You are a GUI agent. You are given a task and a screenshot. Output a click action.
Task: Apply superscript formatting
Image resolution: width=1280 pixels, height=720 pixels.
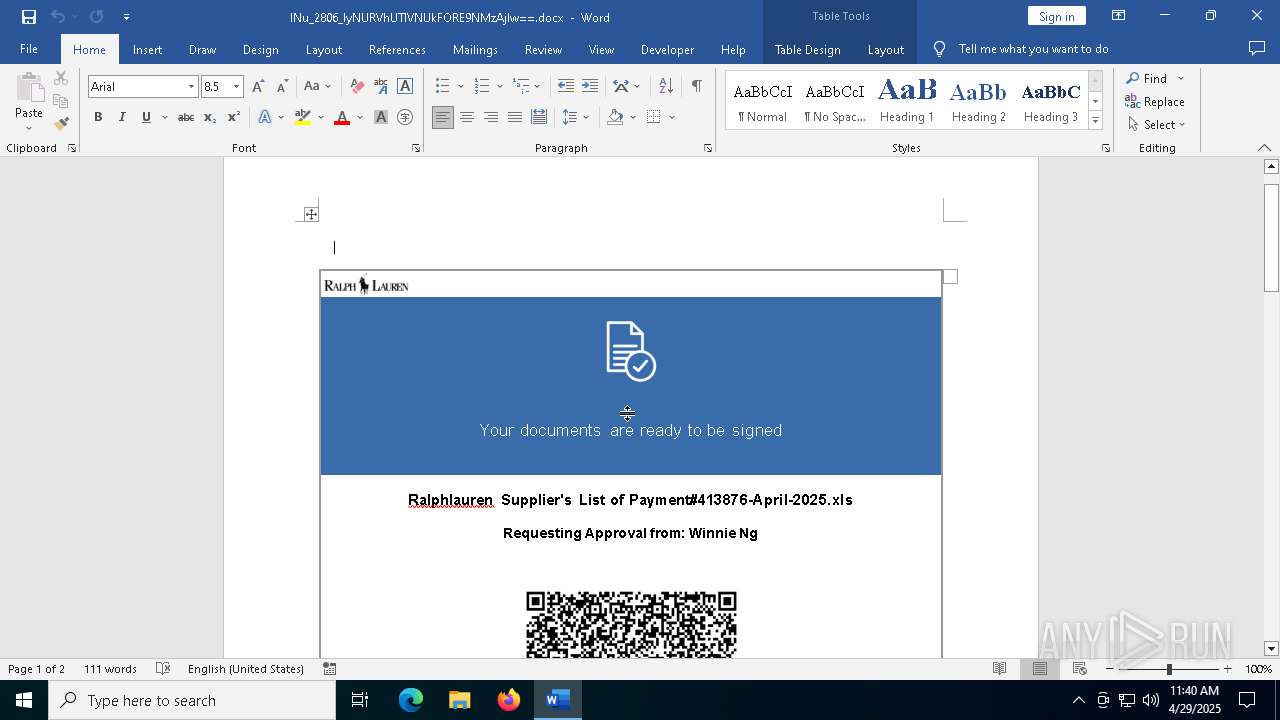click(x=234, y=118)
